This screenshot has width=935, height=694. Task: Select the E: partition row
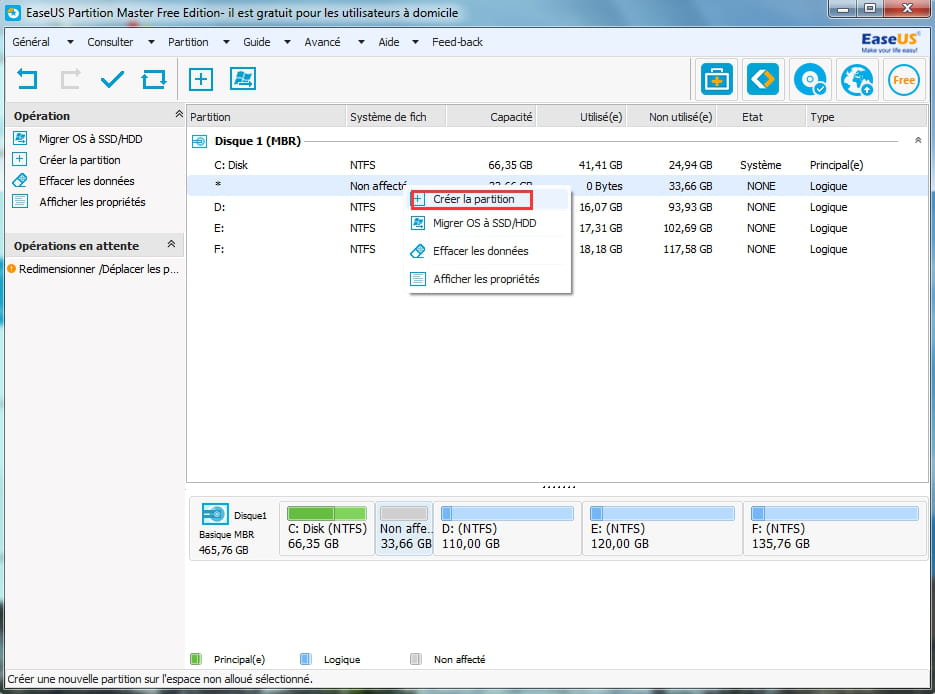pos(557,228)
